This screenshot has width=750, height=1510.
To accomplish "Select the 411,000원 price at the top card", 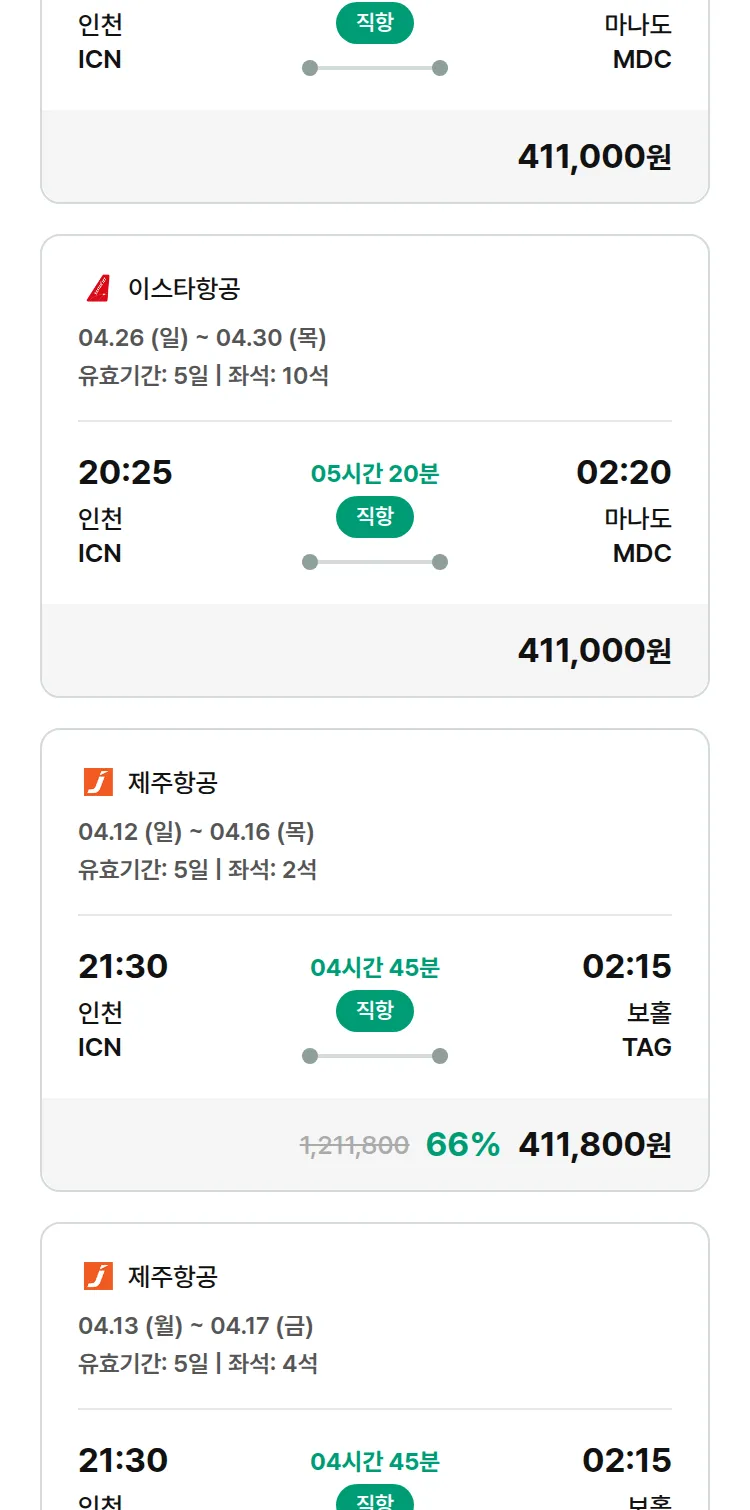I will pyautogui.click(x=594, y=157).
